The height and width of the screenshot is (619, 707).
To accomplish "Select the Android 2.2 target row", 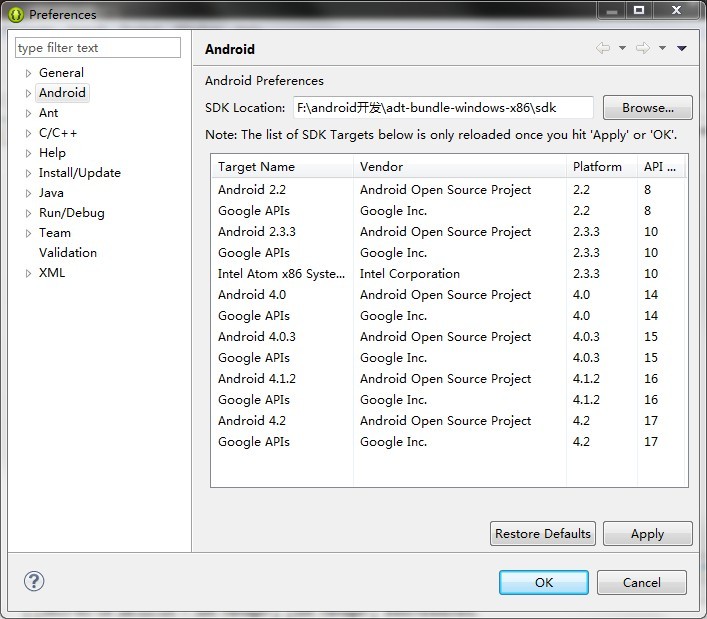I will (x=449, y=189).
